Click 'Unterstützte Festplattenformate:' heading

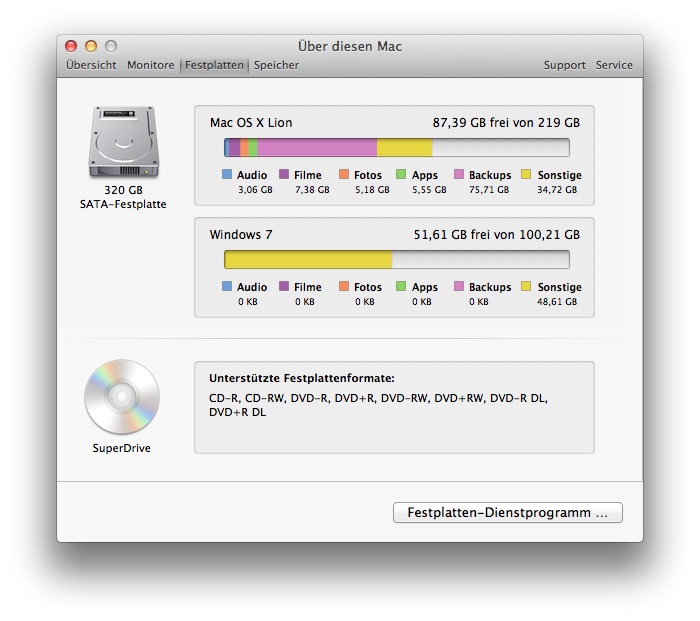(302, 378)
